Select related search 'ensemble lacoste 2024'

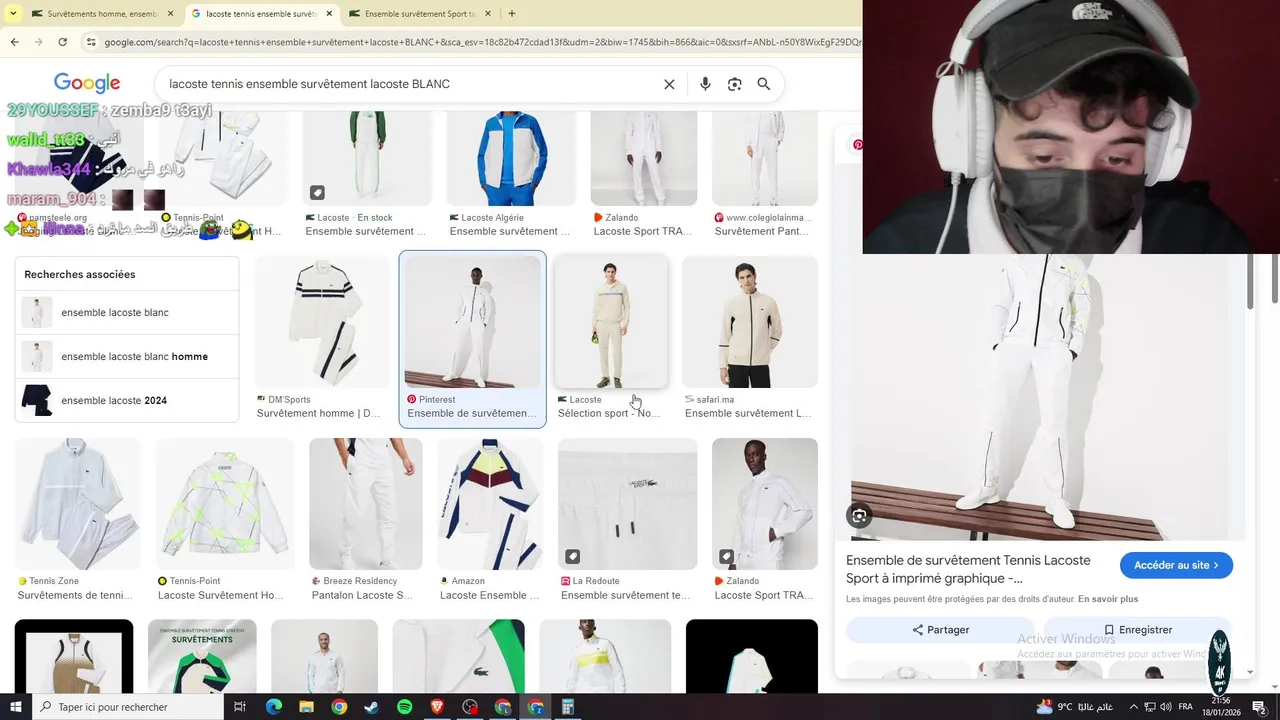click(127, 400)
